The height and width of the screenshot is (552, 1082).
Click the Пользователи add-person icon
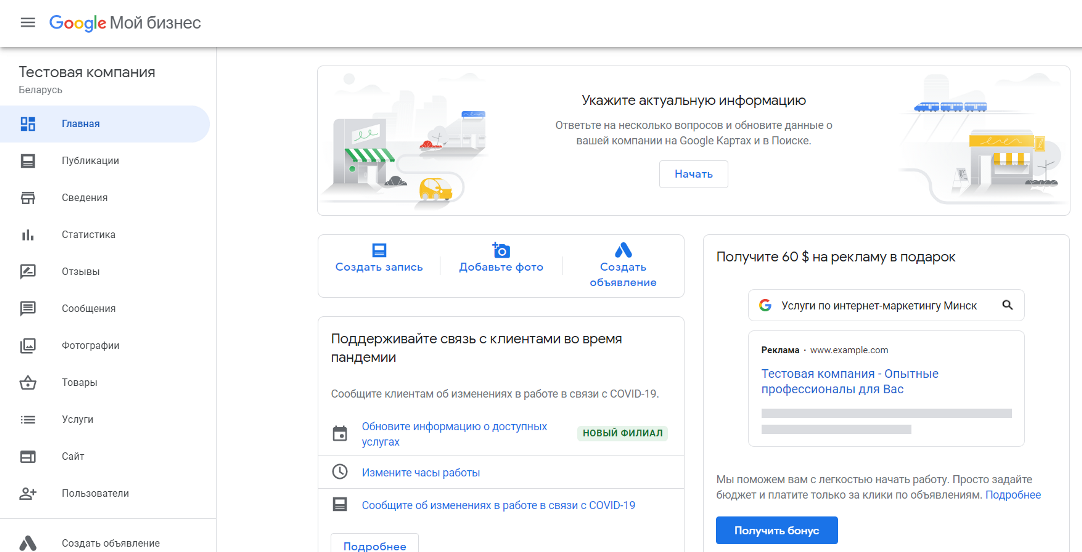[x=28, y=493]
